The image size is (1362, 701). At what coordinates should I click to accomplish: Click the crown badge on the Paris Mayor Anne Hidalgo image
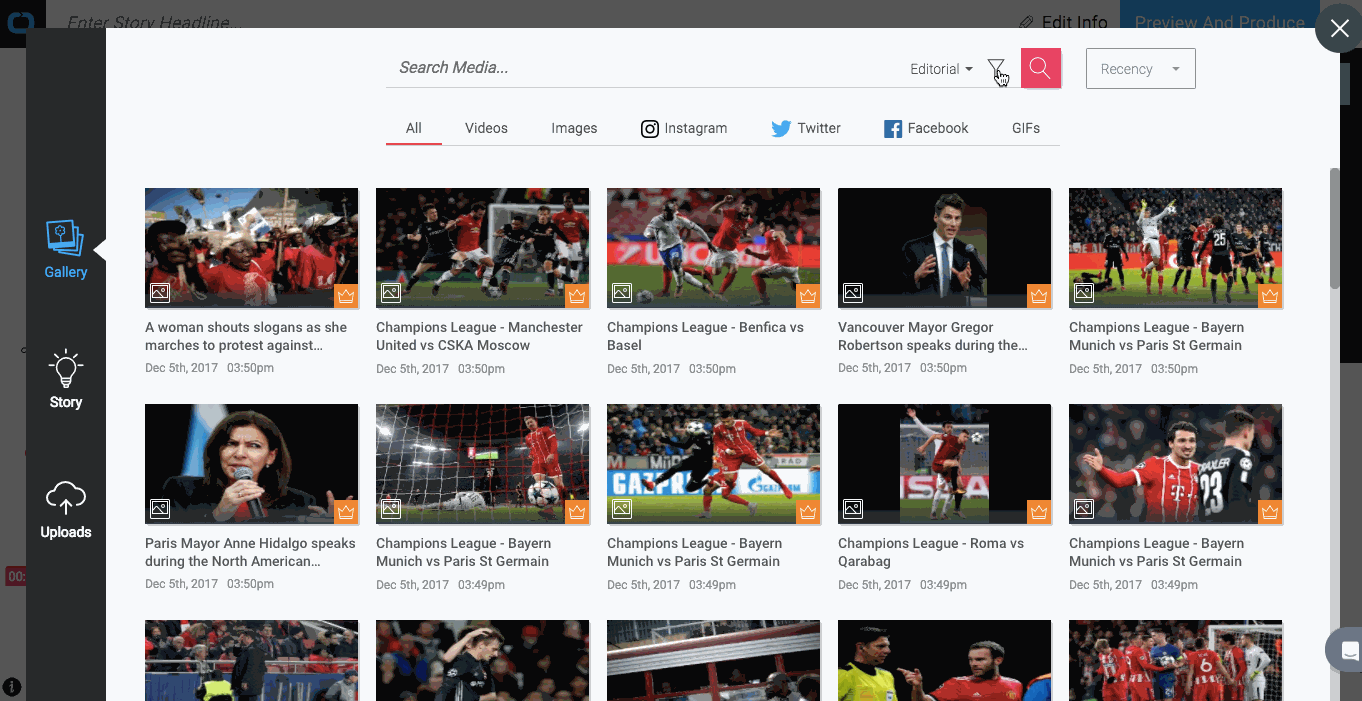[x=346, y=511]
